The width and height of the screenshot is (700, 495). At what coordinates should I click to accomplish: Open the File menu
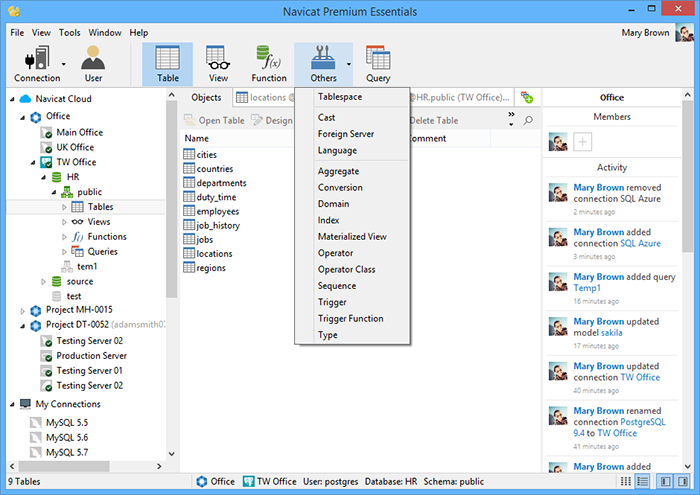[17, 33]
